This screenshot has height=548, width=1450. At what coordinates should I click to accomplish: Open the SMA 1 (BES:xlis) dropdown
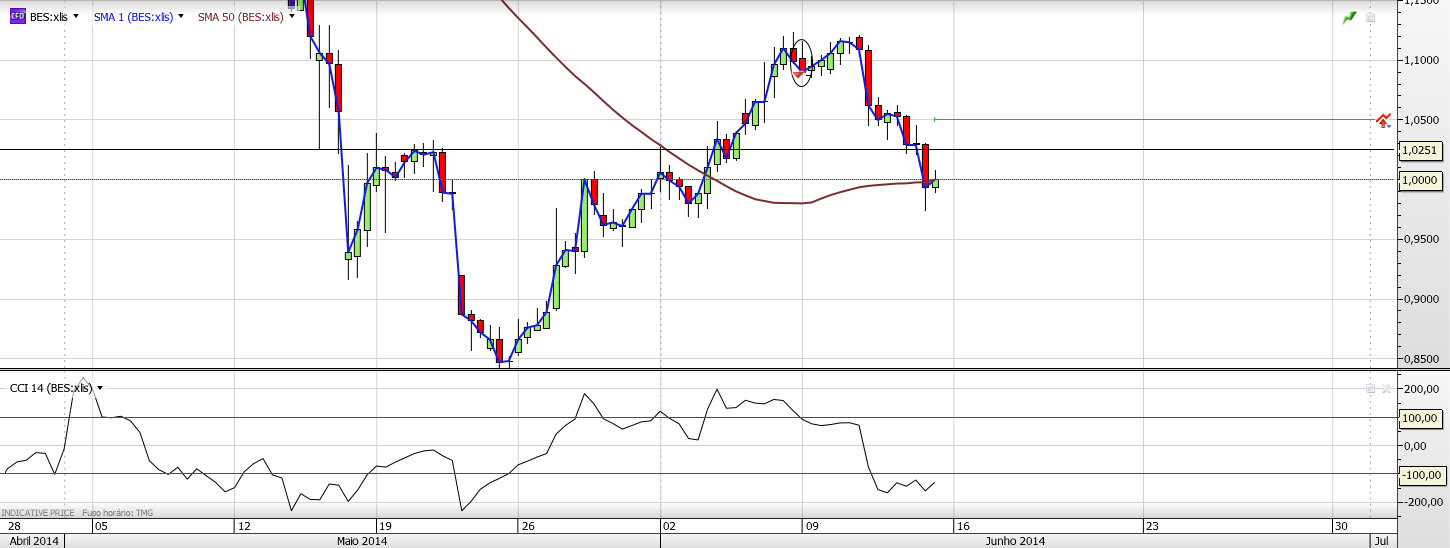pyautogui.click(x=180, y=17)
